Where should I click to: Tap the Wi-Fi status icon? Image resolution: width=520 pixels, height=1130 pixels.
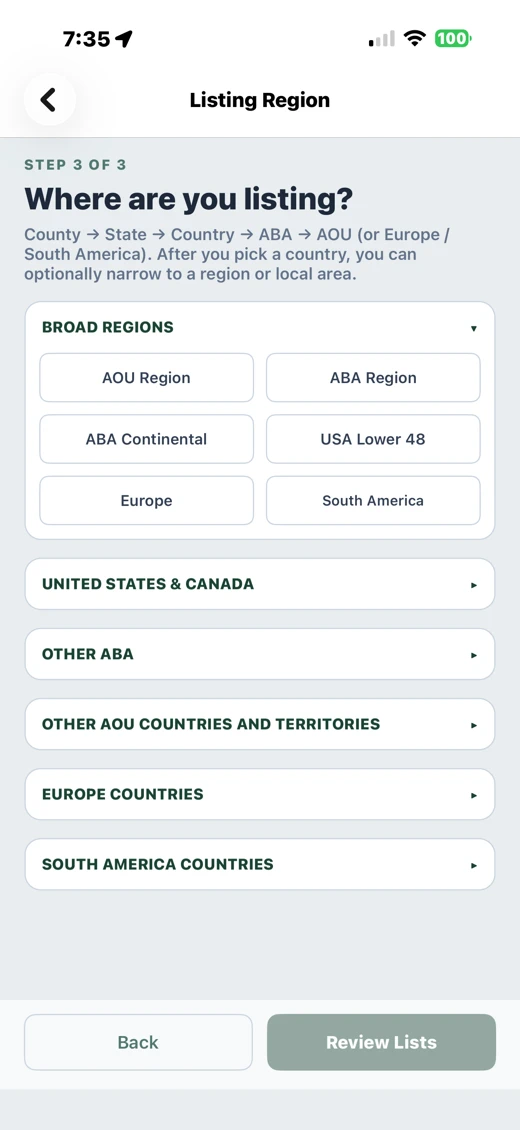click(414, 38)
